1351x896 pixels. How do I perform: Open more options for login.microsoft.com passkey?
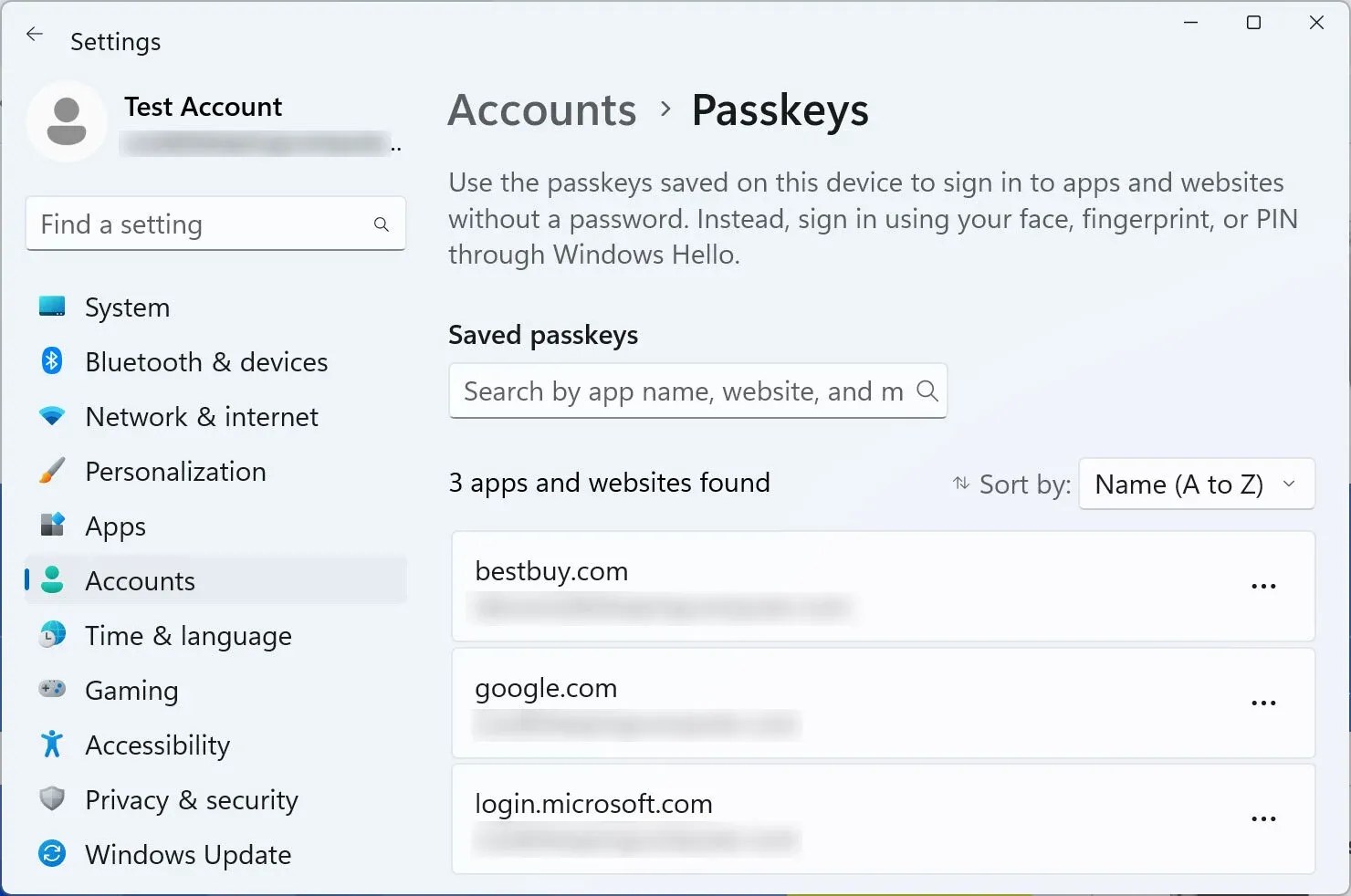pos(1263,818)
